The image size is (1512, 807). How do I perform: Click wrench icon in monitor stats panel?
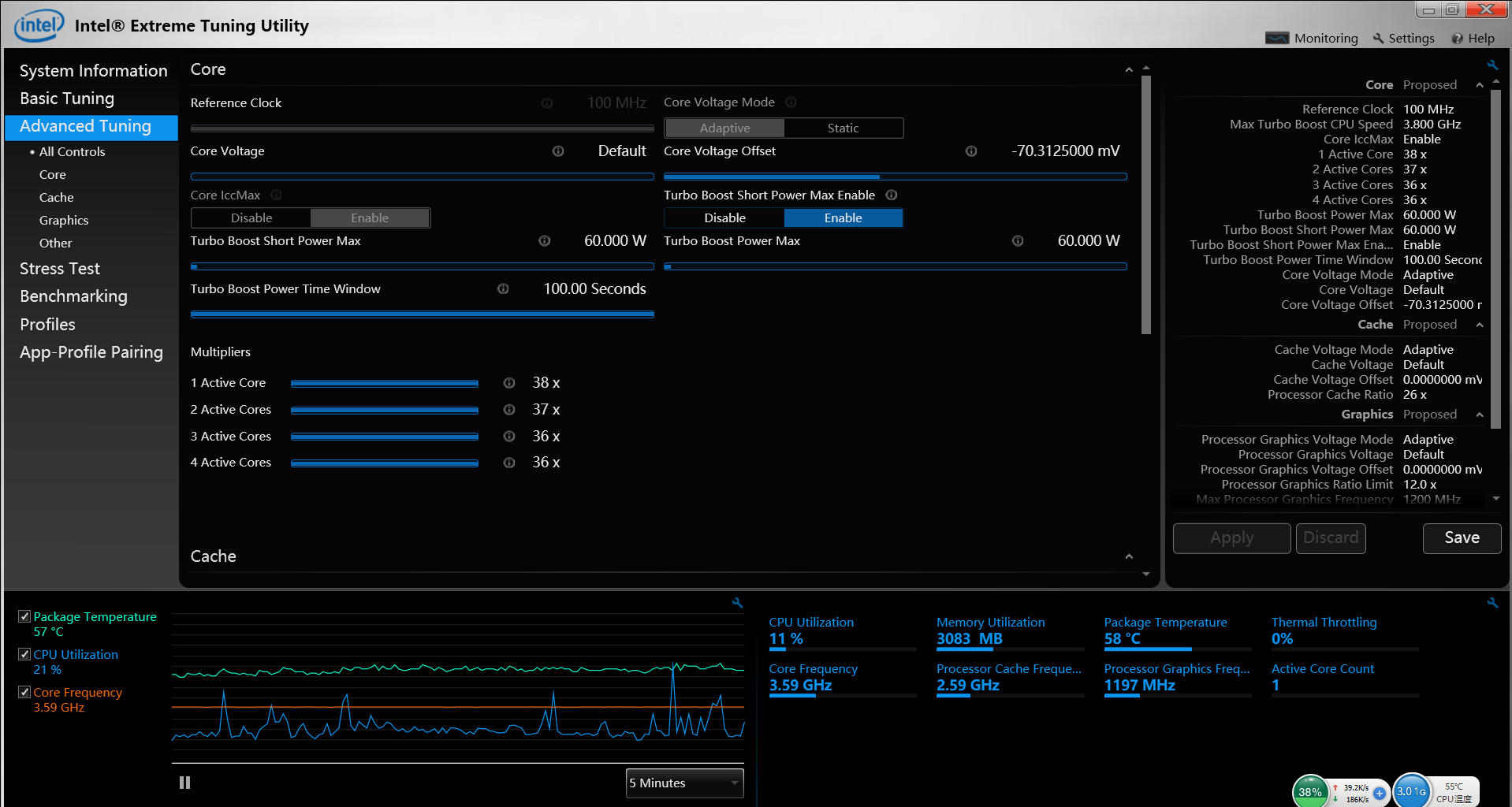pos(1492,602)
